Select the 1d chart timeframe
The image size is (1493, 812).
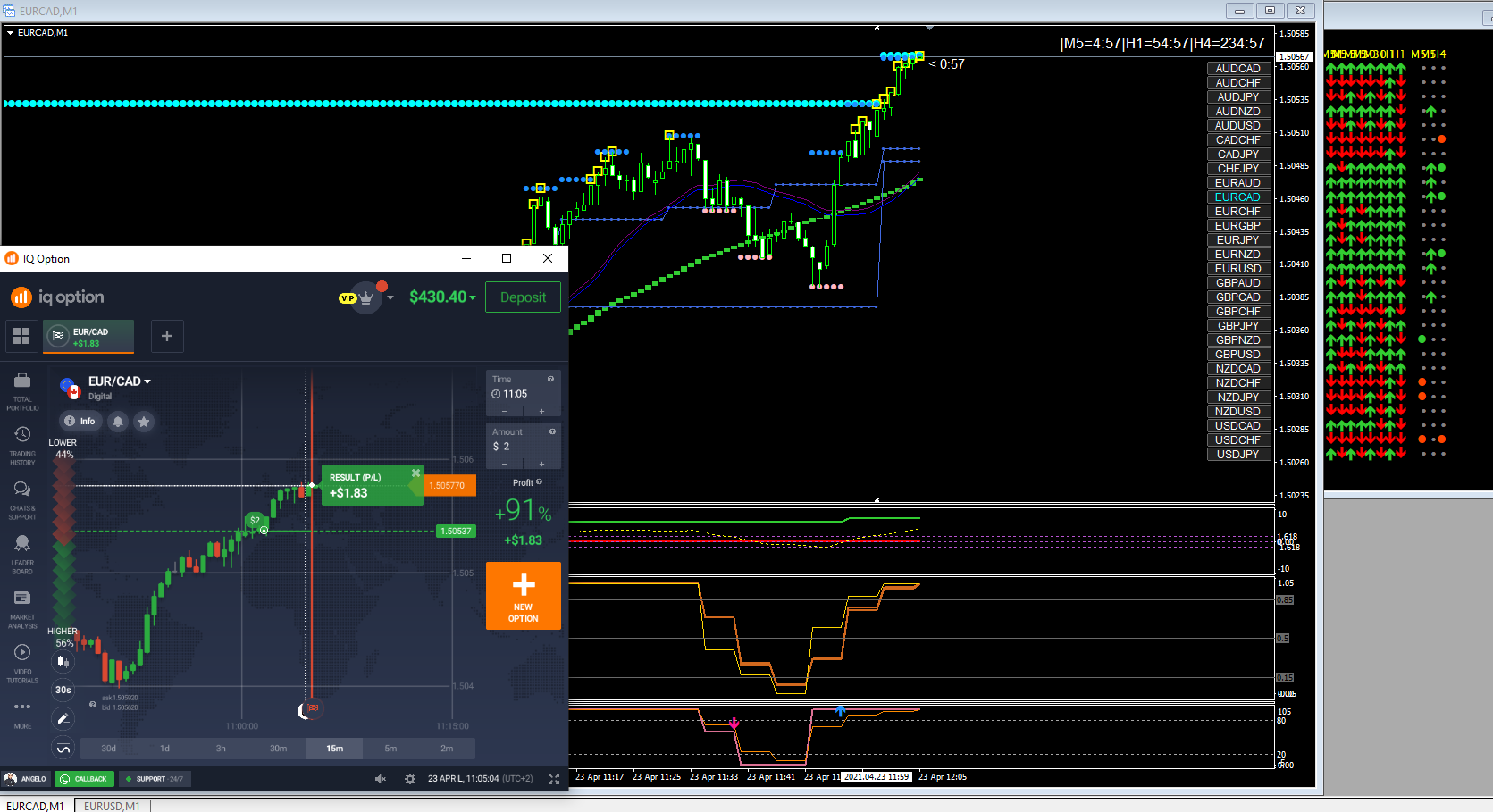click(164, 749)
